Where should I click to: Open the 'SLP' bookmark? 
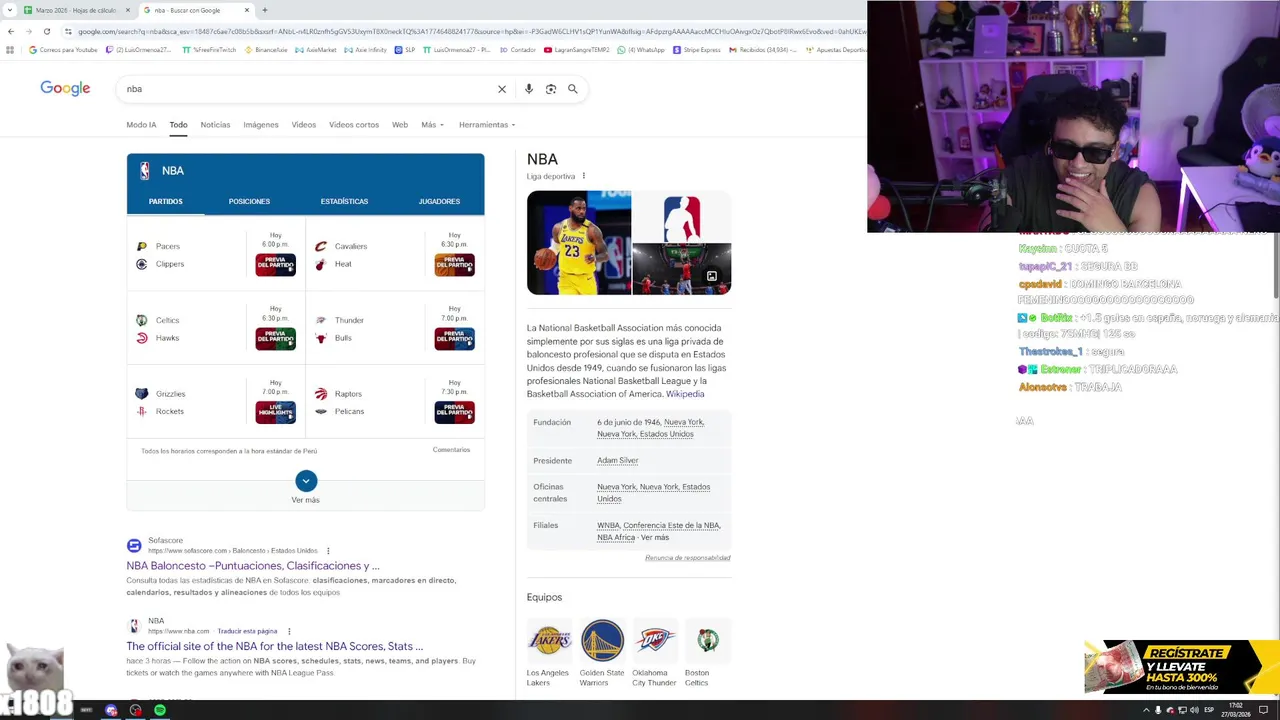(405, 50)
